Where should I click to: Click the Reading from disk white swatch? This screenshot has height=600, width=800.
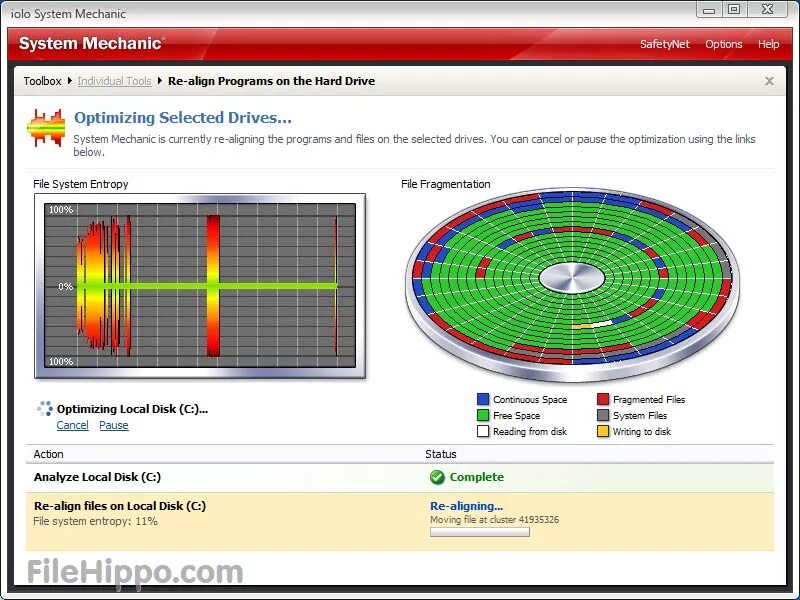(x=483, y=431)
